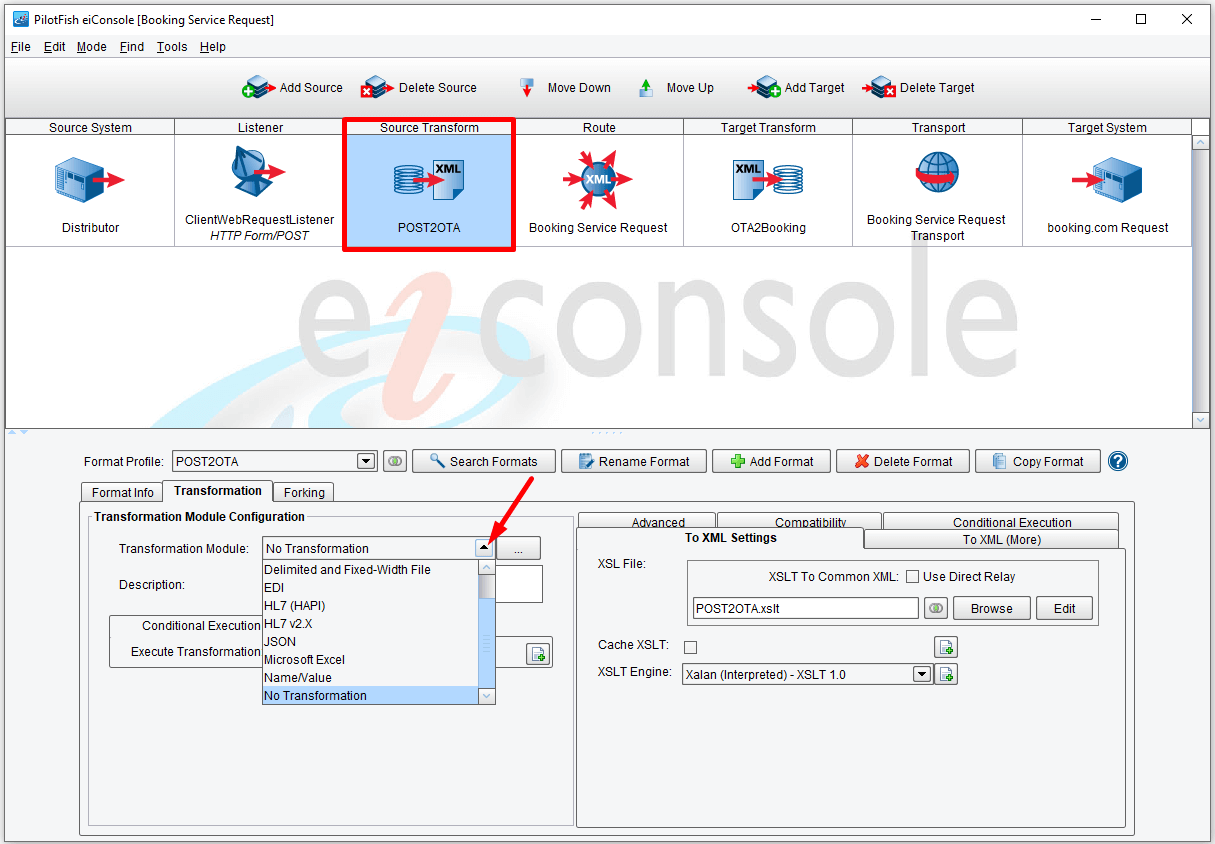Click the Browse button for XSL file
The height and width of the screenshot is (844, 1215).
[x=991, y=608]
